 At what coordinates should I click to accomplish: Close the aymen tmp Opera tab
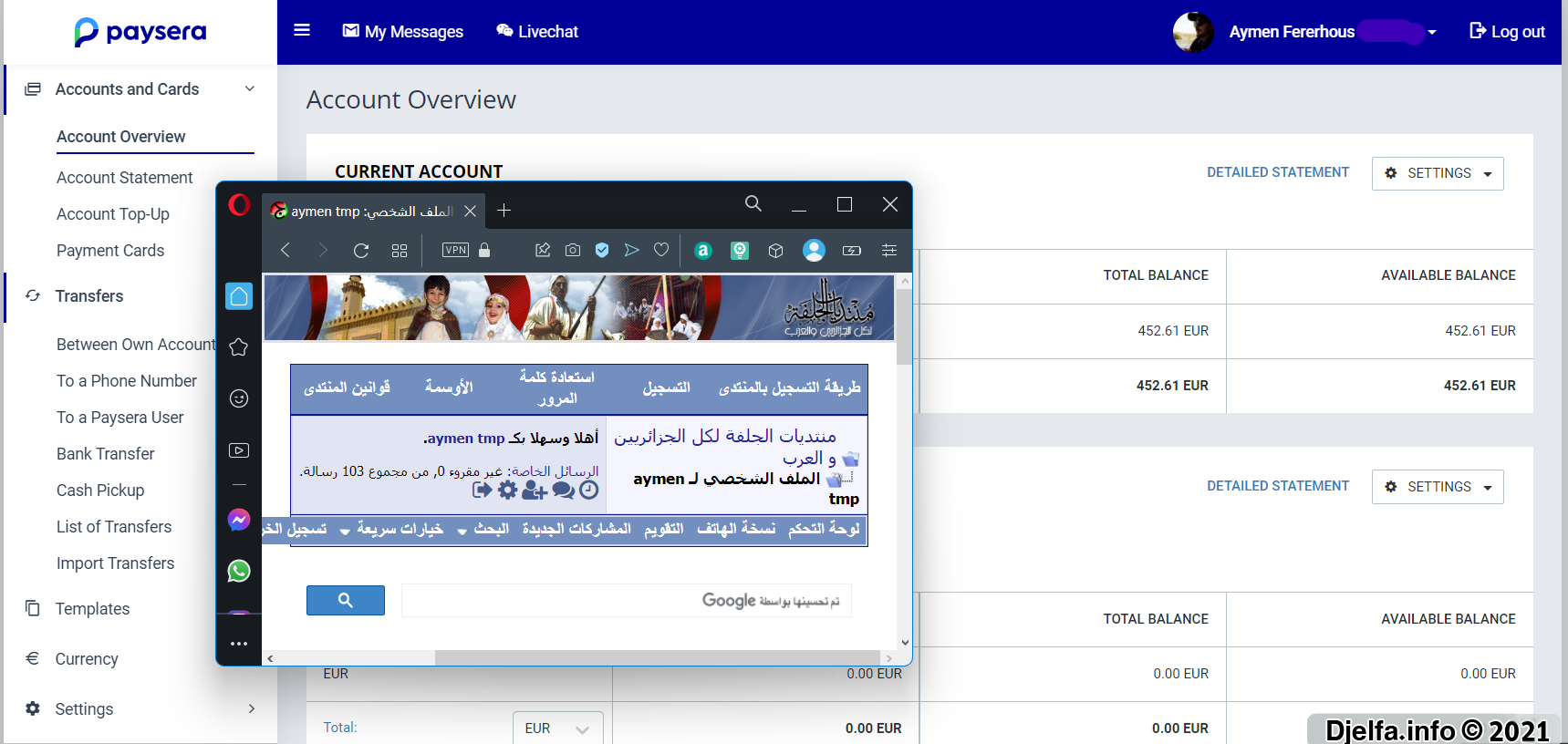click(470, 211)
